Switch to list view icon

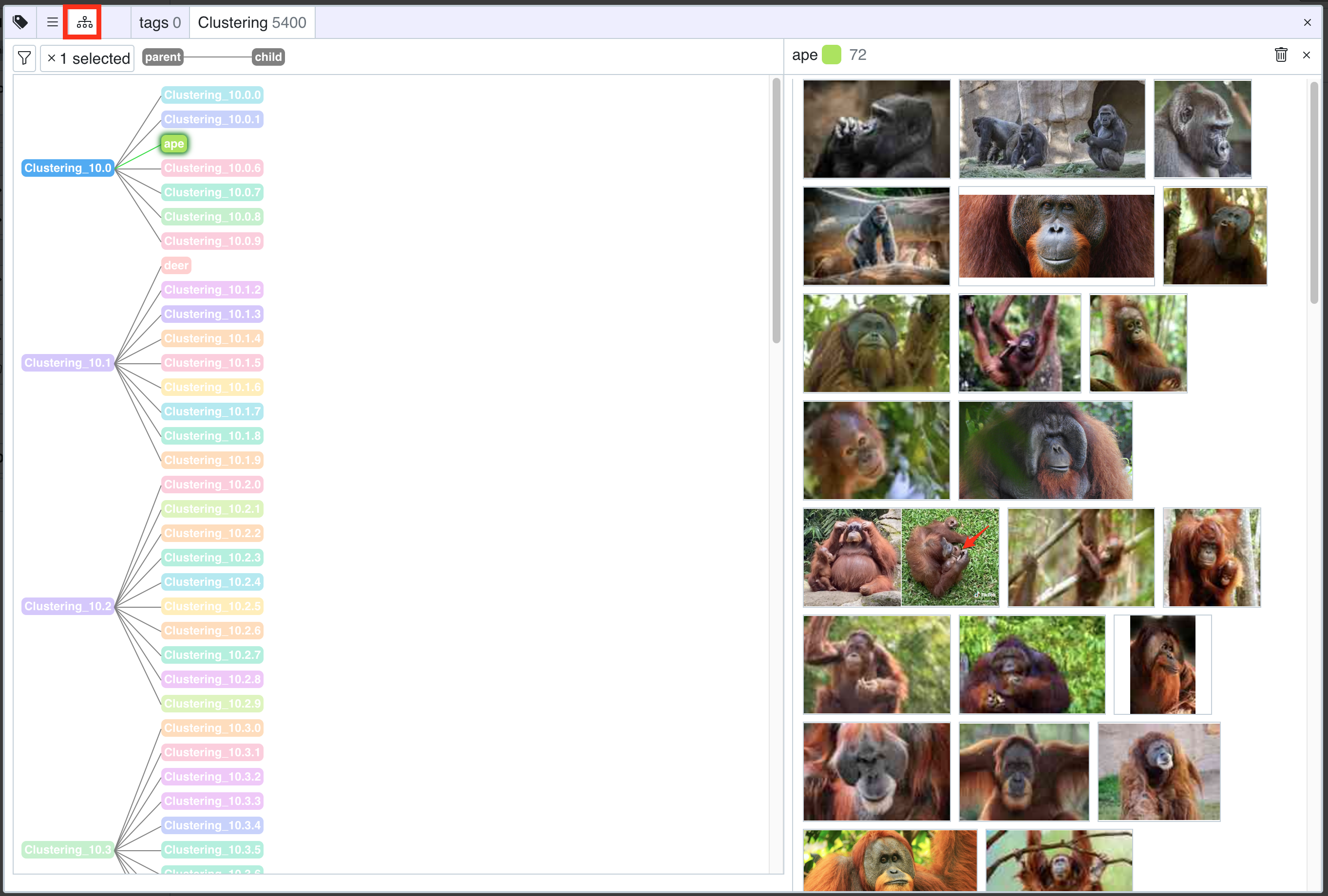pos(52,22)
